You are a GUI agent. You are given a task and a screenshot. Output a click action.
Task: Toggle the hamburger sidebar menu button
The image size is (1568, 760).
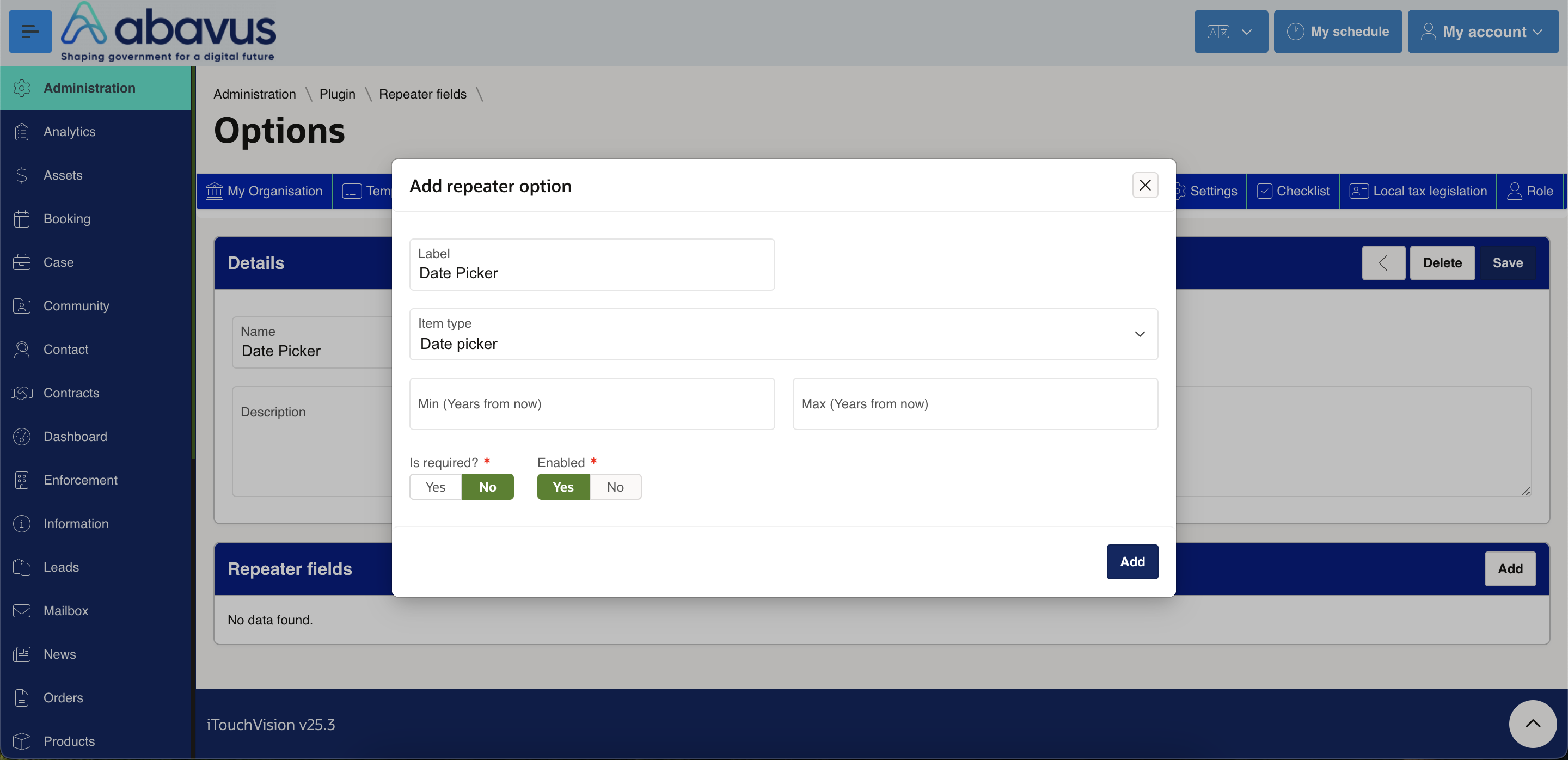(30, 31)
